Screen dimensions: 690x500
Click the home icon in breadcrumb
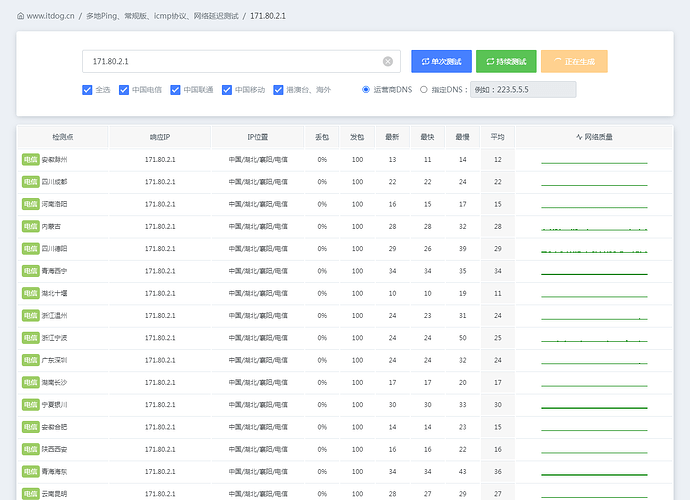(20, 16)
